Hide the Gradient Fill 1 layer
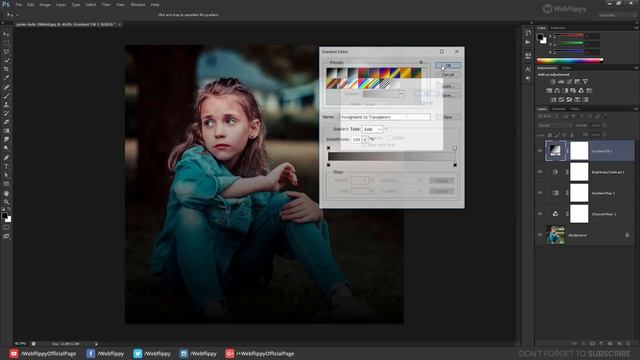Image resolution: width=640 pixels, height=360 pixels. click(x=540, y=151)
